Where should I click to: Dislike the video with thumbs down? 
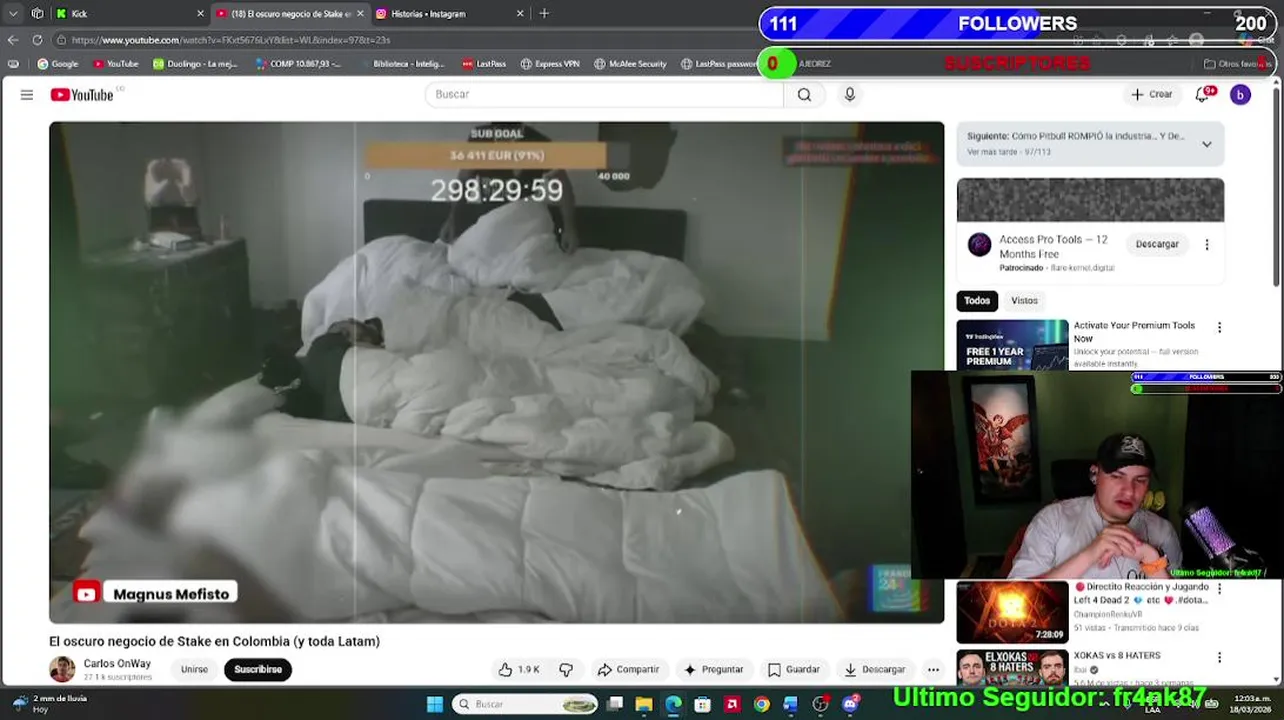[x=566, y=669]
